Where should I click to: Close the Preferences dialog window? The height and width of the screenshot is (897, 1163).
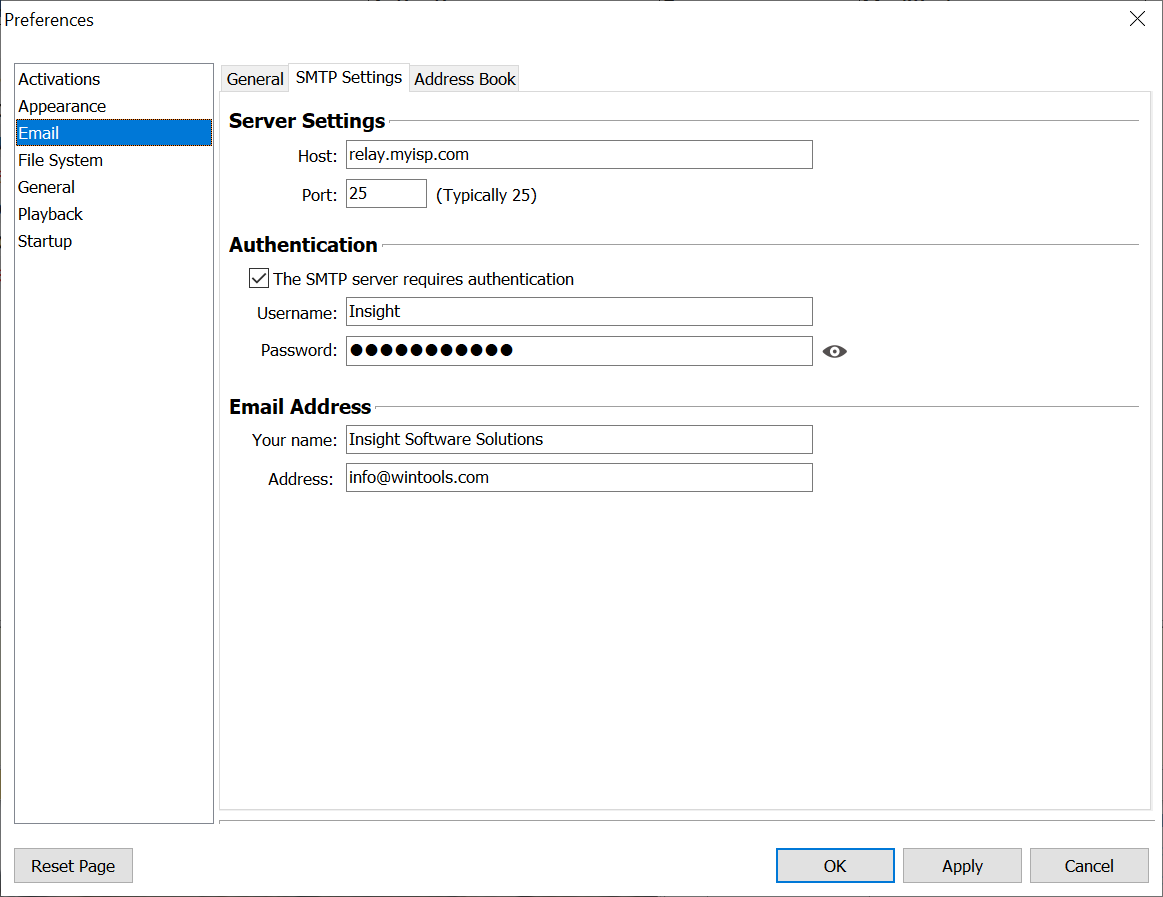[x=1137, y=19]
